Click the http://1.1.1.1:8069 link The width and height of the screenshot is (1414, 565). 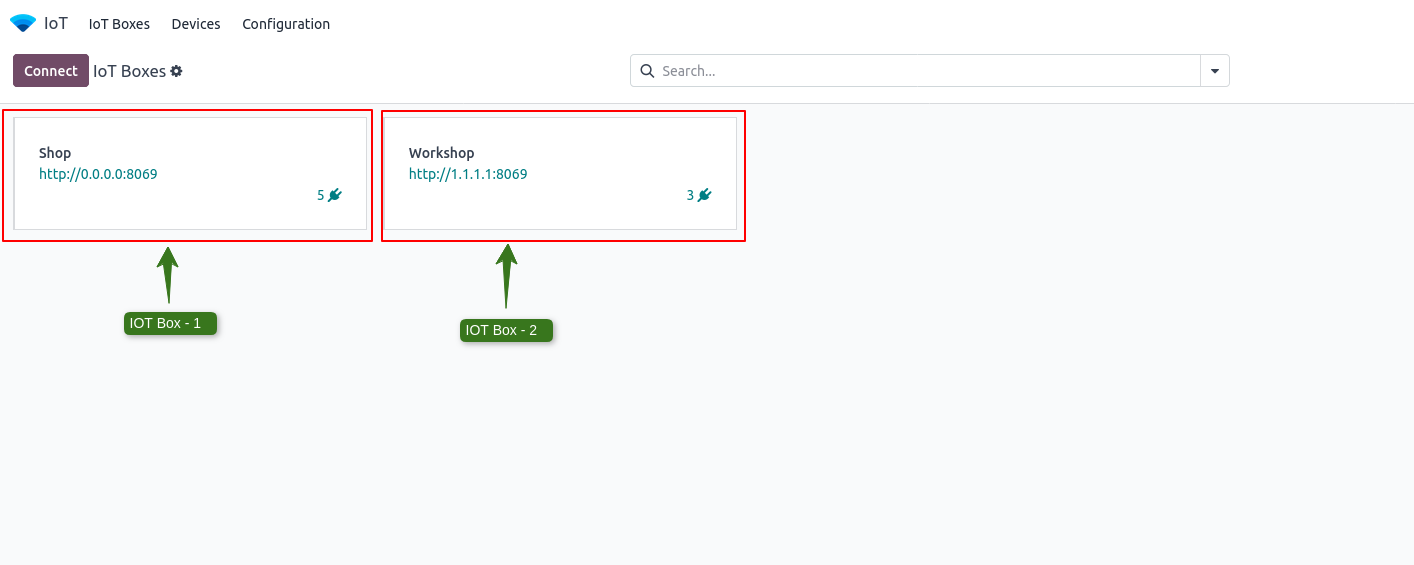[468, 174]
